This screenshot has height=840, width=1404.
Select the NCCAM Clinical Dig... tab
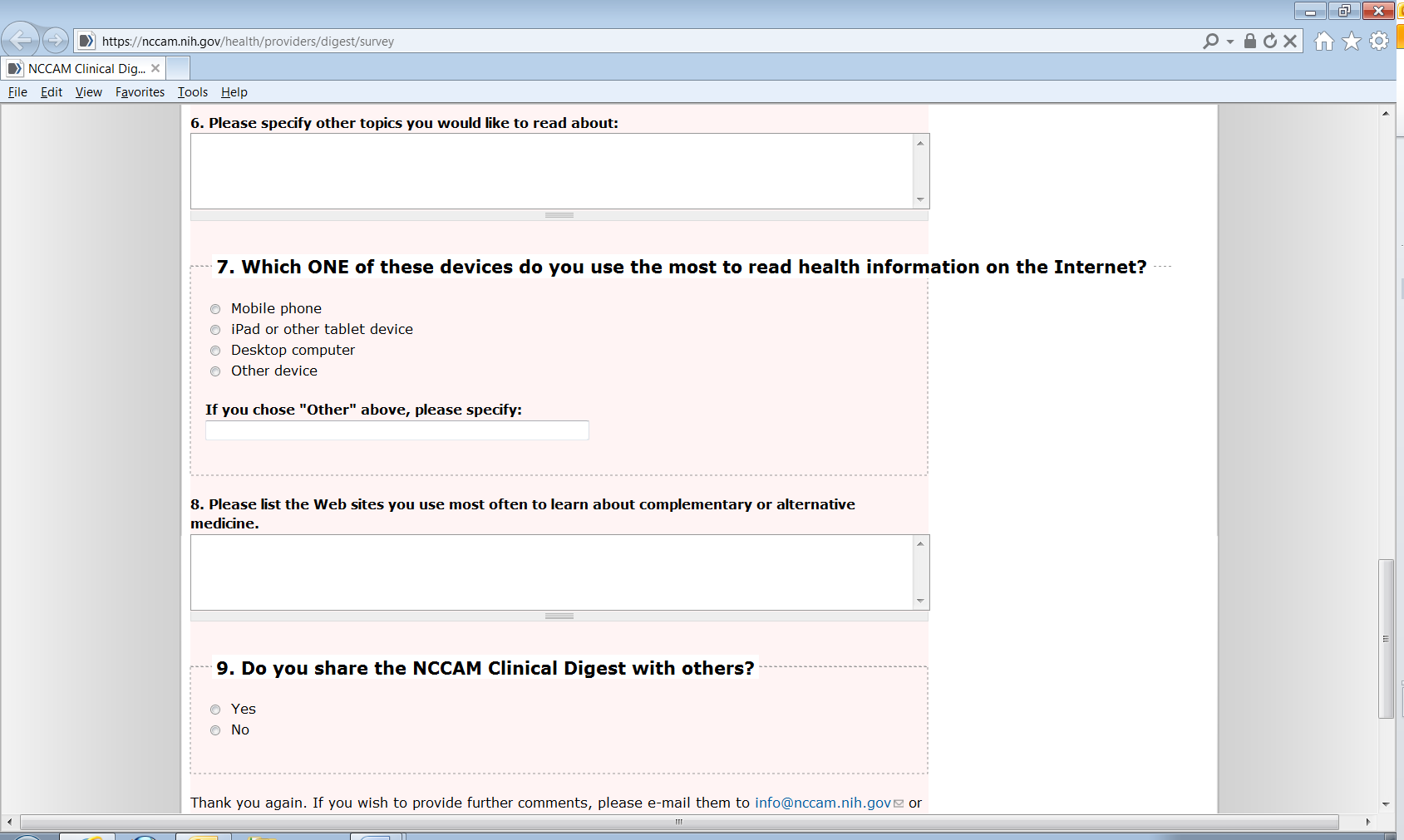83,68
